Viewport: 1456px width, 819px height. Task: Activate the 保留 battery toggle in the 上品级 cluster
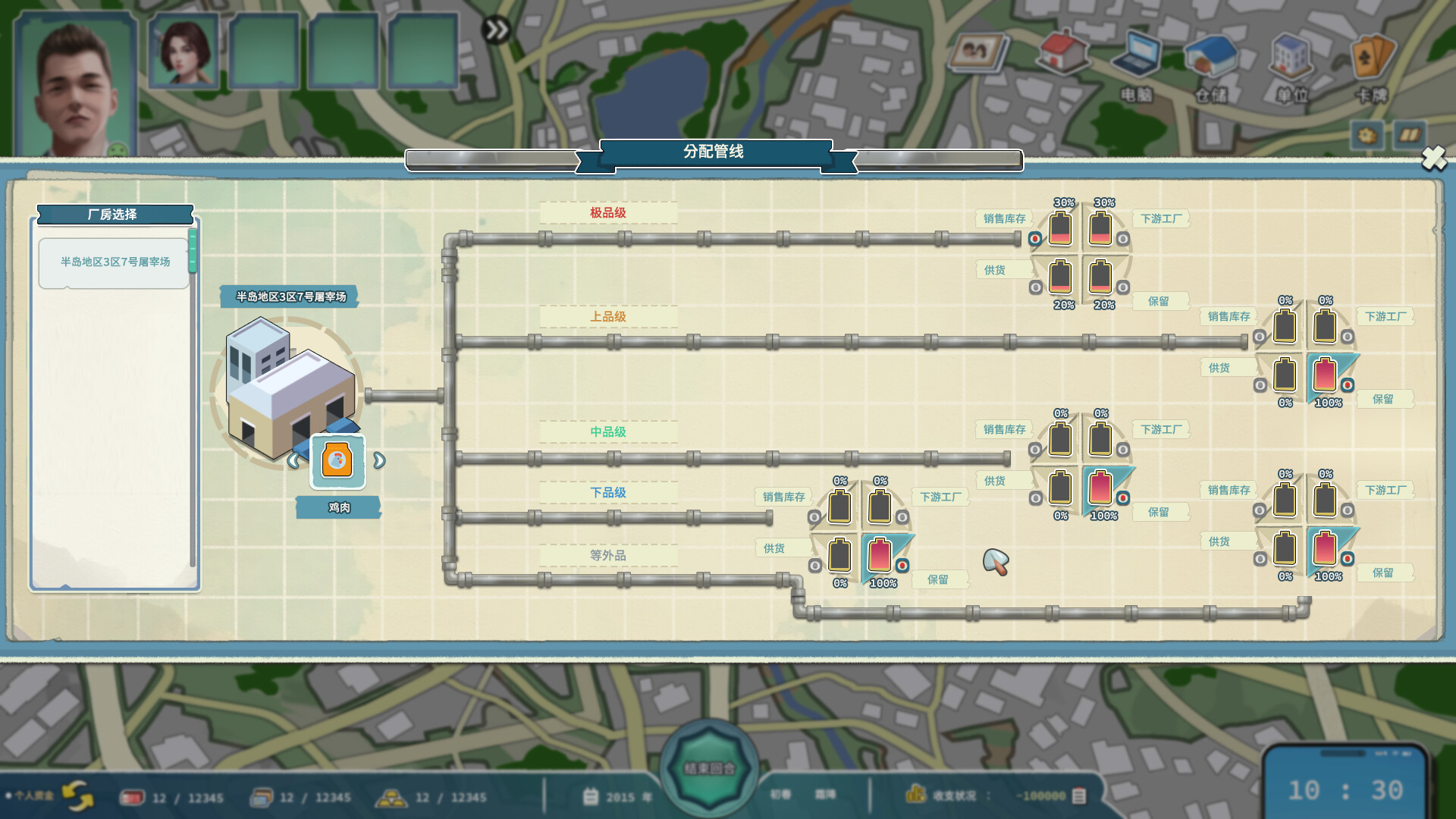pyautogui.click(x=1348, y=384)
